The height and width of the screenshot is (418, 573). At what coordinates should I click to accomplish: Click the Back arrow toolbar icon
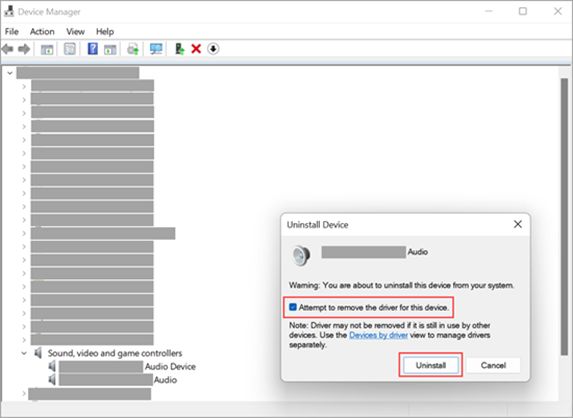(x=8, y=49)
